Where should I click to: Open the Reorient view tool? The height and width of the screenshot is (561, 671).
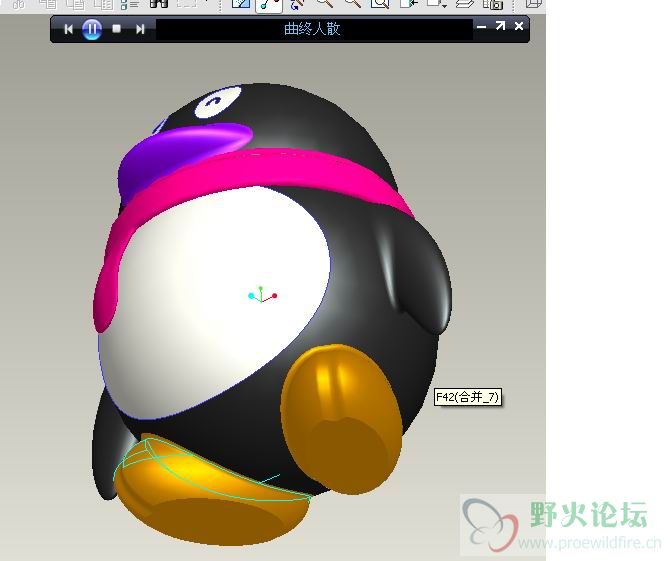(x=408, y=4)
